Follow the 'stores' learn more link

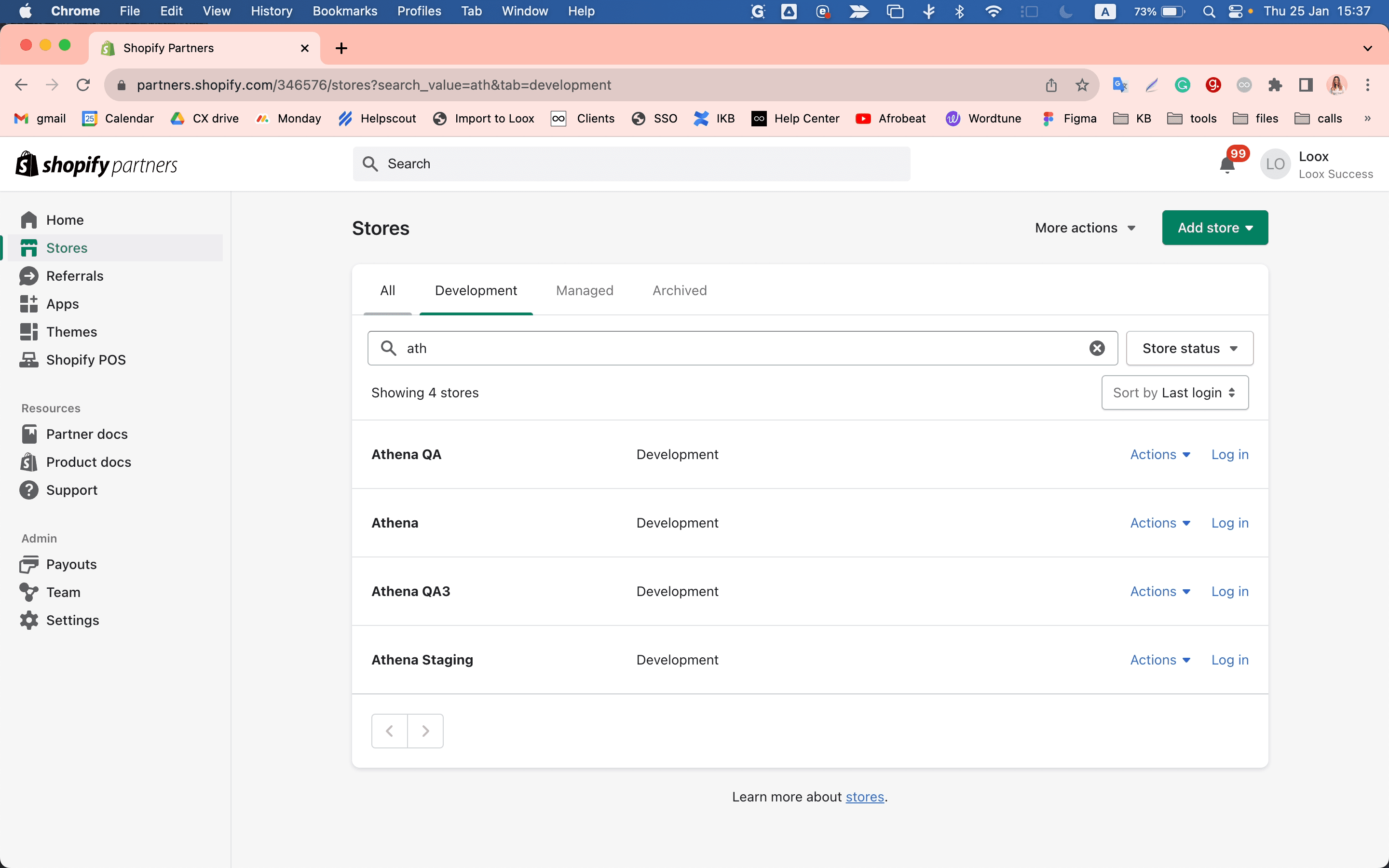[x=864, y=797]
